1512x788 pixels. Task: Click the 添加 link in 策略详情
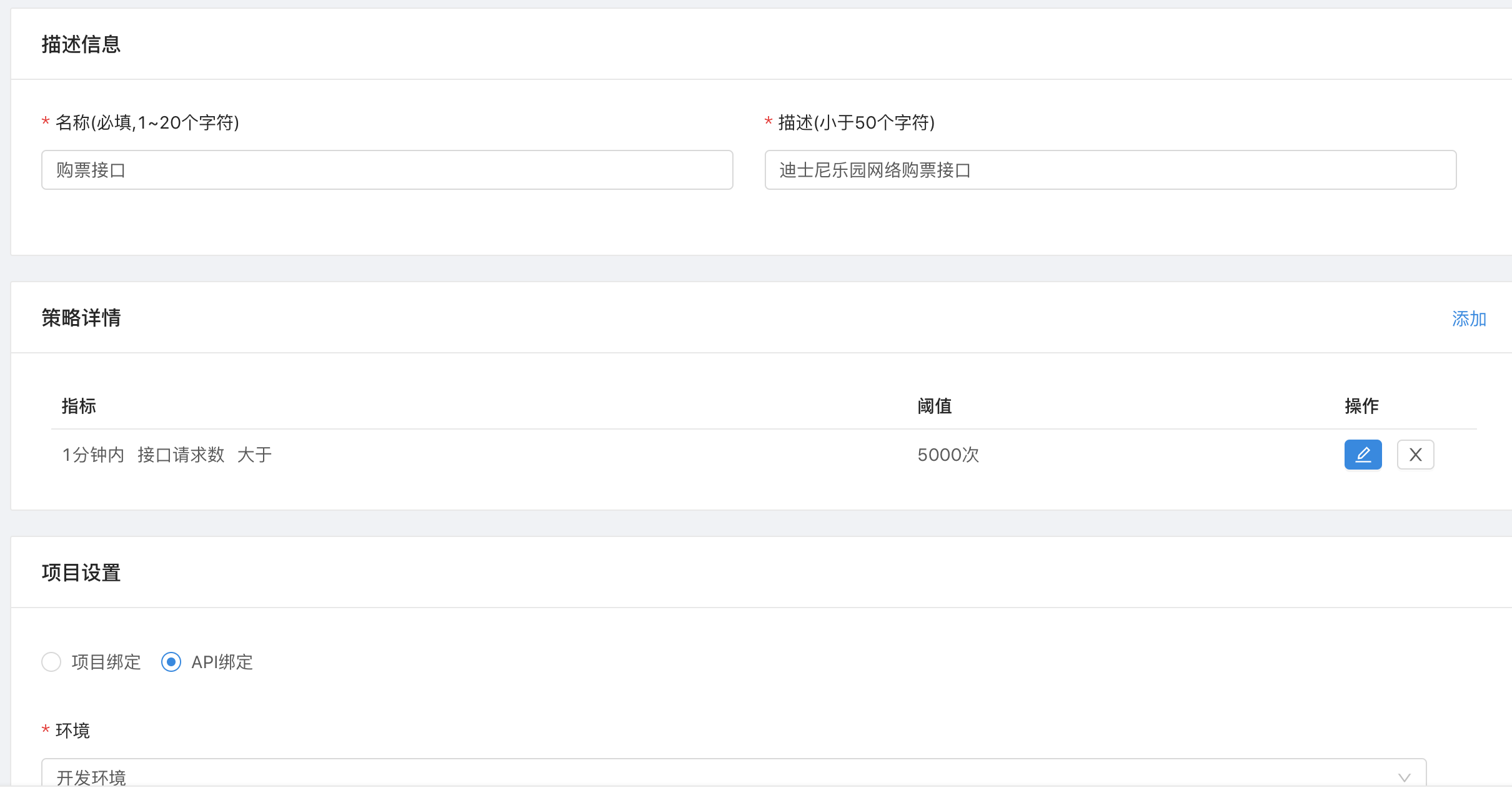click(1469, 319)
